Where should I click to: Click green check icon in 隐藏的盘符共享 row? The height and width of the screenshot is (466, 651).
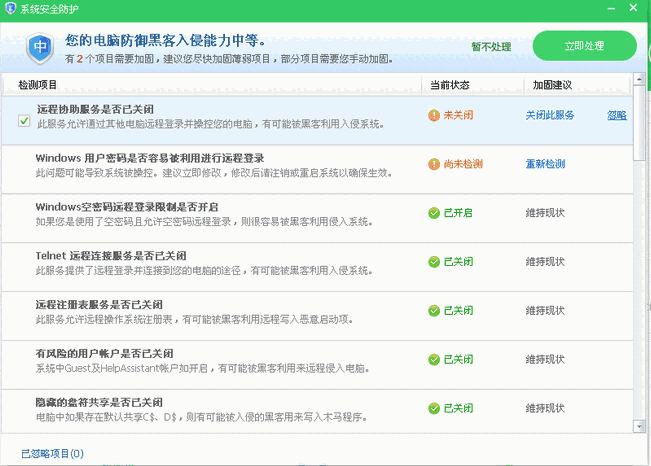click(x=434, y=409)
